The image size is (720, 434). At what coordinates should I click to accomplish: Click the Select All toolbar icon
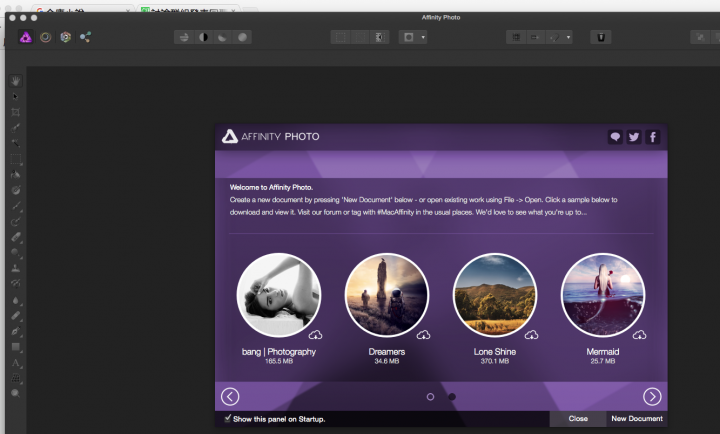[340, 37]
